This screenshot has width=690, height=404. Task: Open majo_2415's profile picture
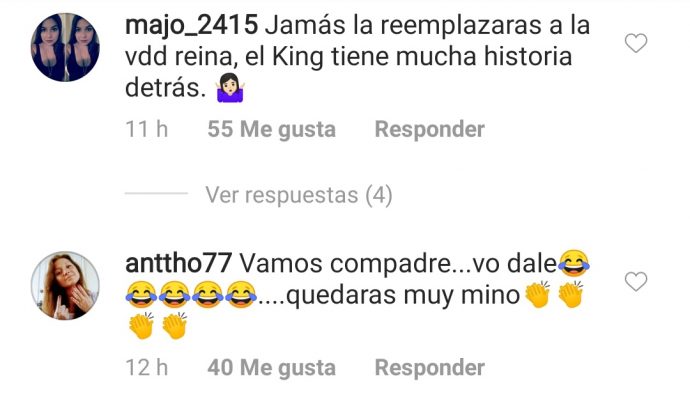(65, 47)
